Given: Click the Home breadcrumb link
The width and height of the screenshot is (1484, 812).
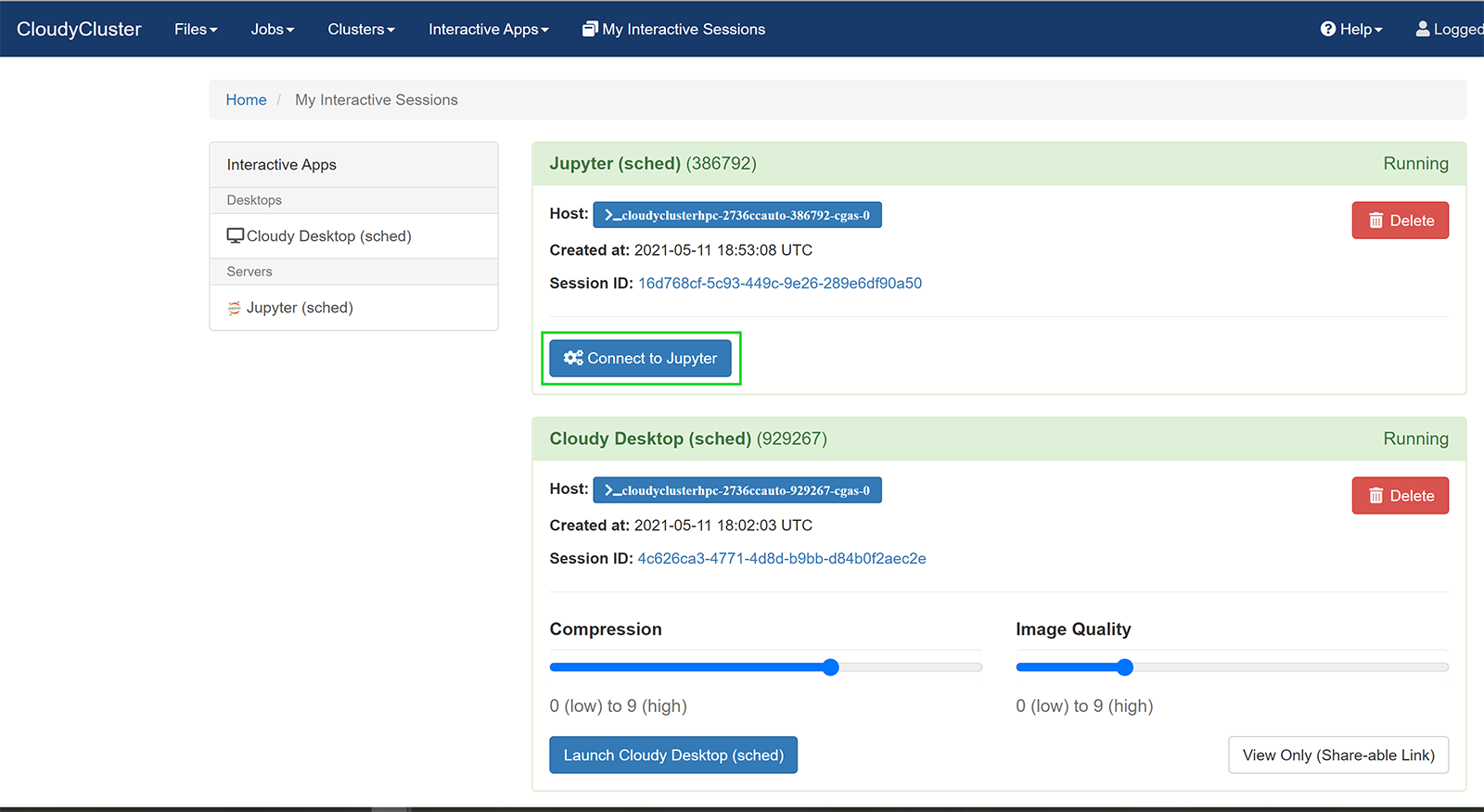Looking at the screenshot, I should pos(246,100).
